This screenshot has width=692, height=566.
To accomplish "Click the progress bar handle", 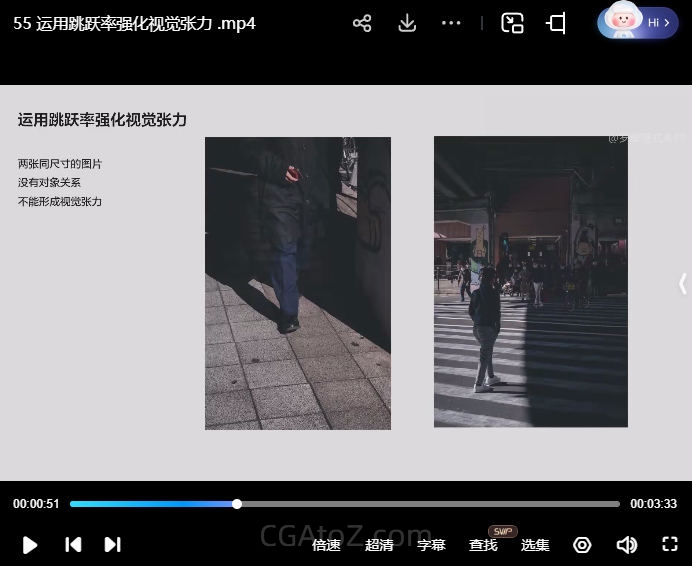I will click(237, 504).
